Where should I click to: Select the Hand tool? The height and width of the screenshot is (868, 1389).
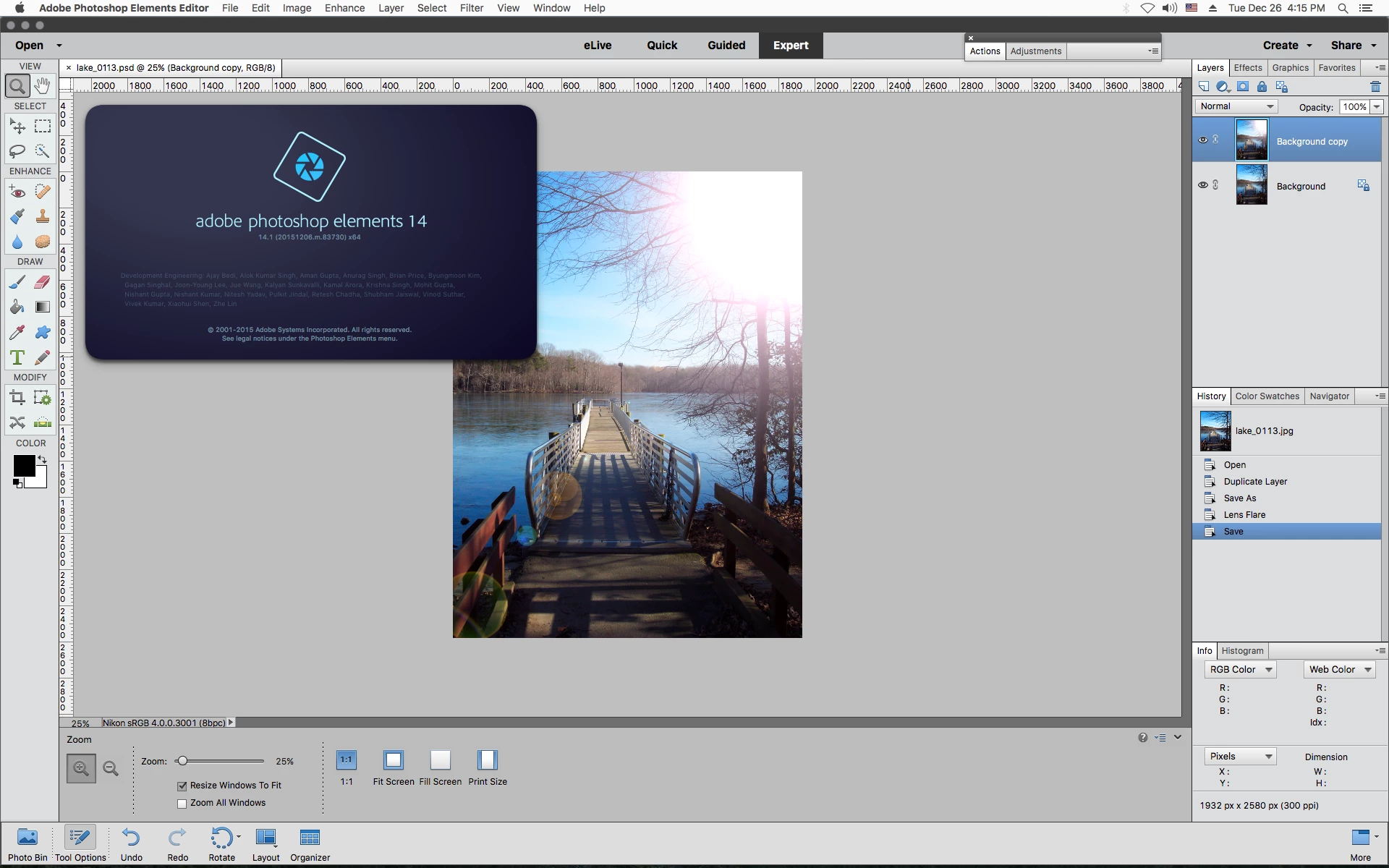click(43, 86)
